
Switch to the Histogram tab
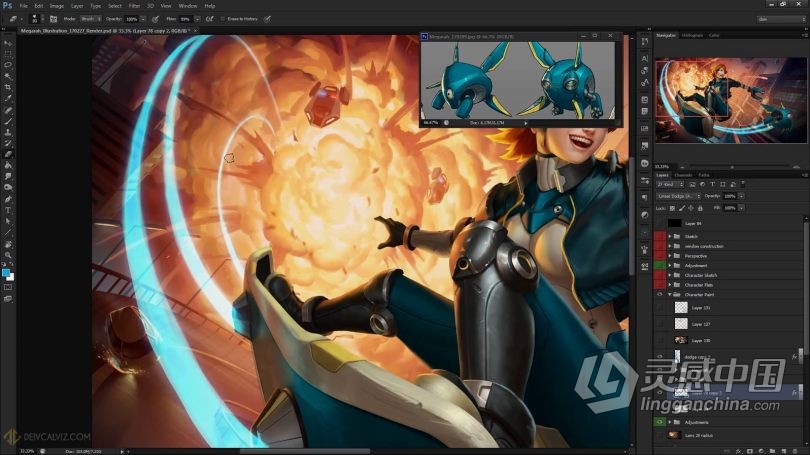(x=692, y=35)
